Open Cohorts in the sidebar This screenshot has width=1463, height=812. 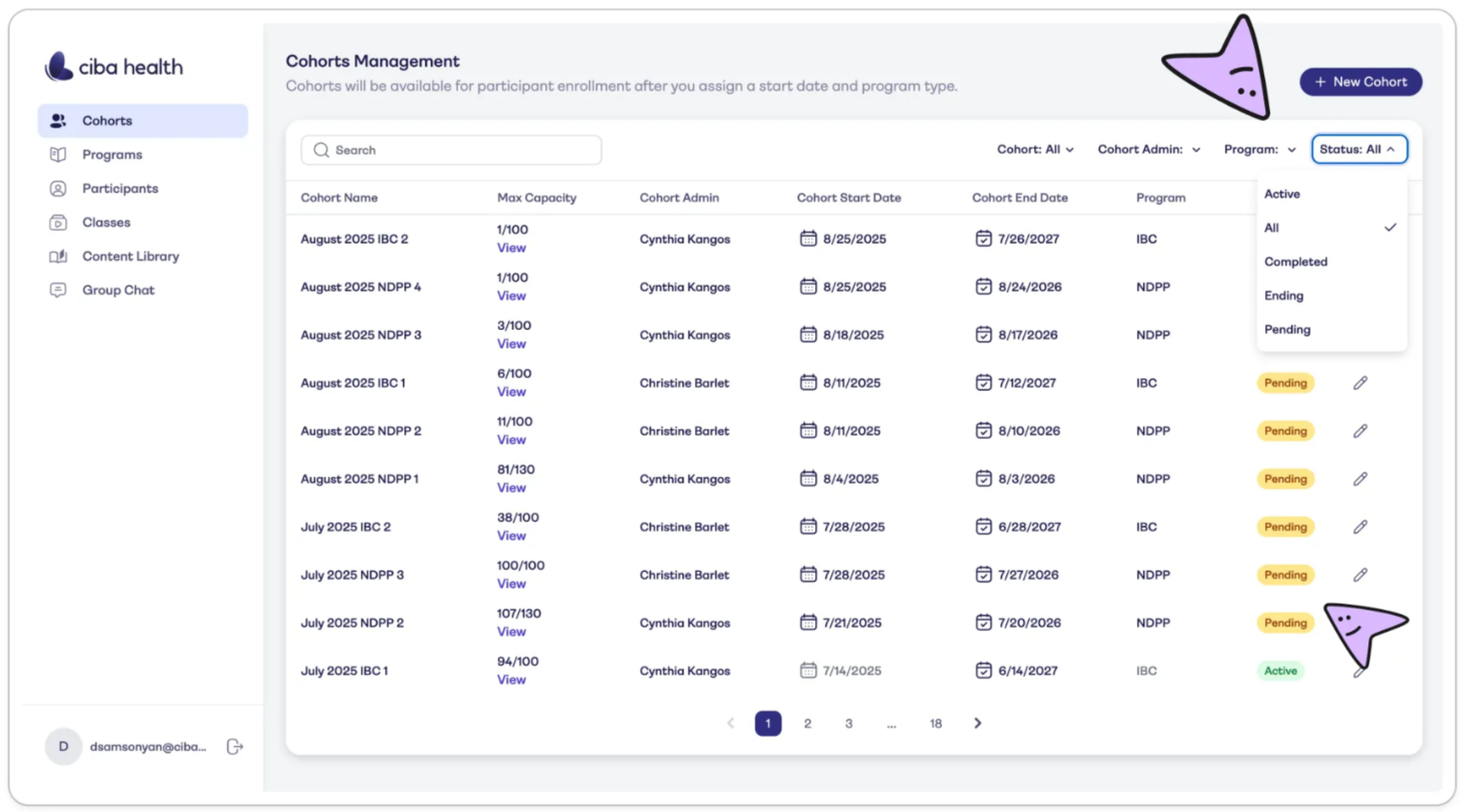coord(143,121)
